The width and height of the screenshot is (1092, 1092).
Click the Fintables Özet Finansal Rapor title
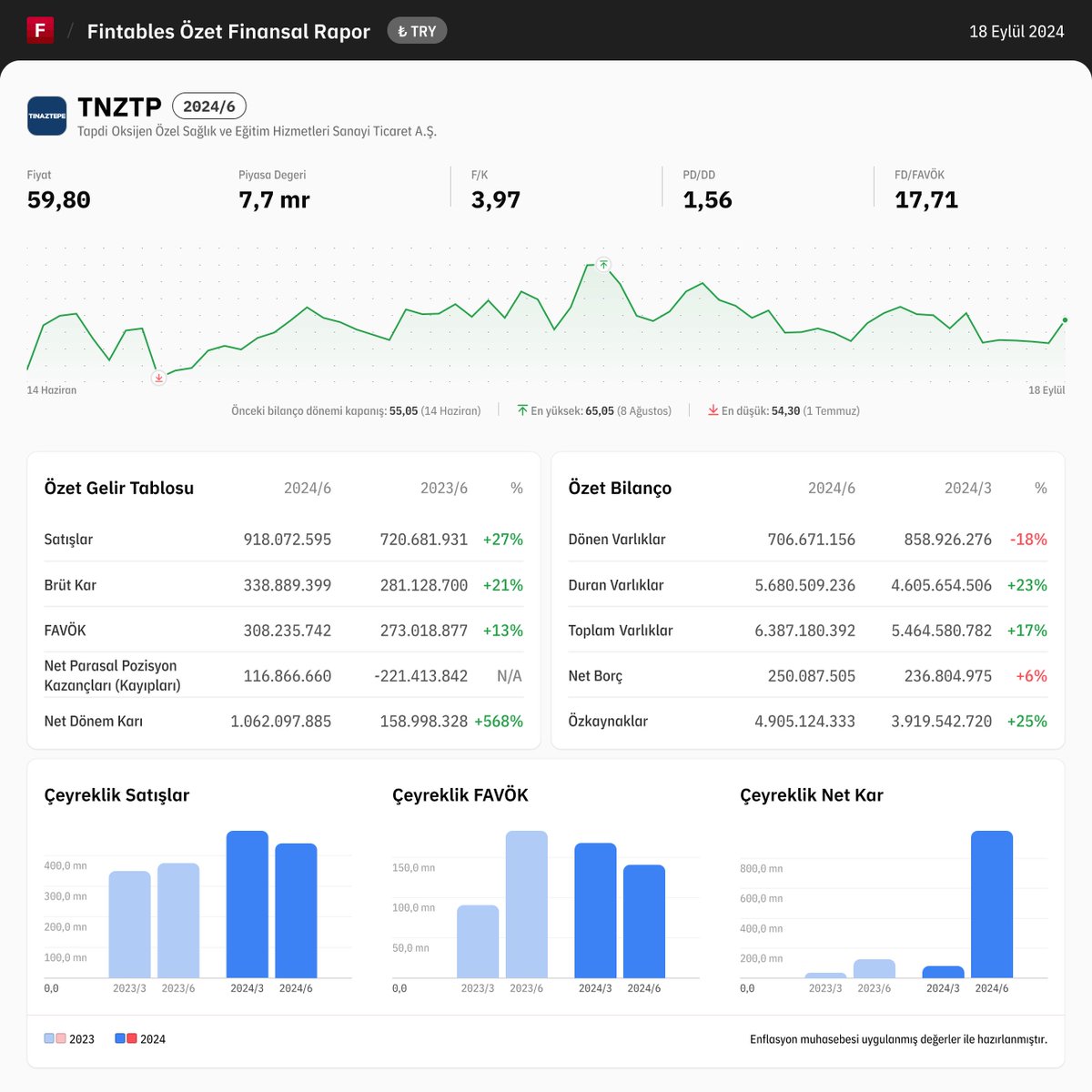[227, 30]
